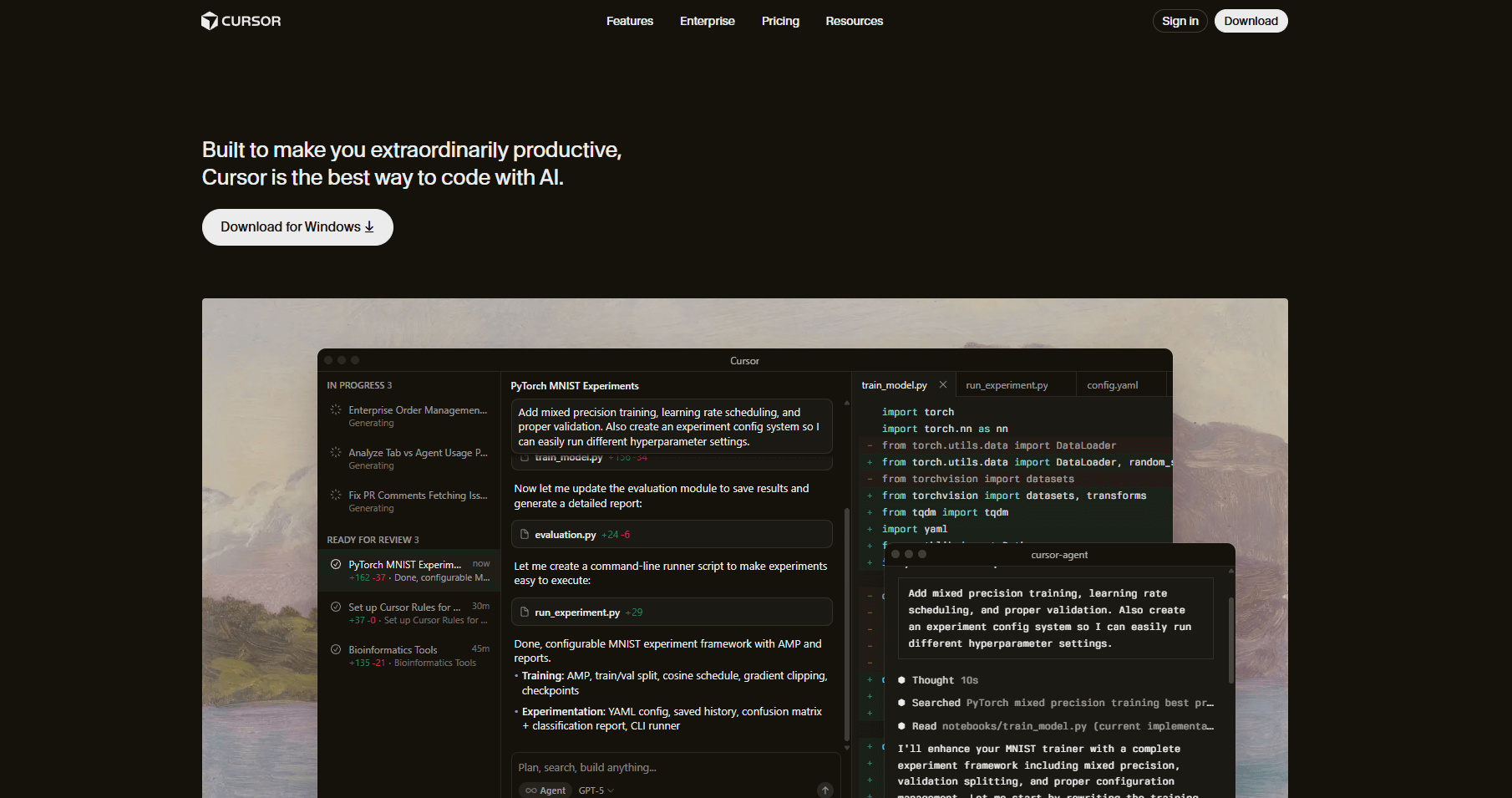Click Searched PyTorch mixed precision step
1512x798 pixels.
pos(1055,703)
